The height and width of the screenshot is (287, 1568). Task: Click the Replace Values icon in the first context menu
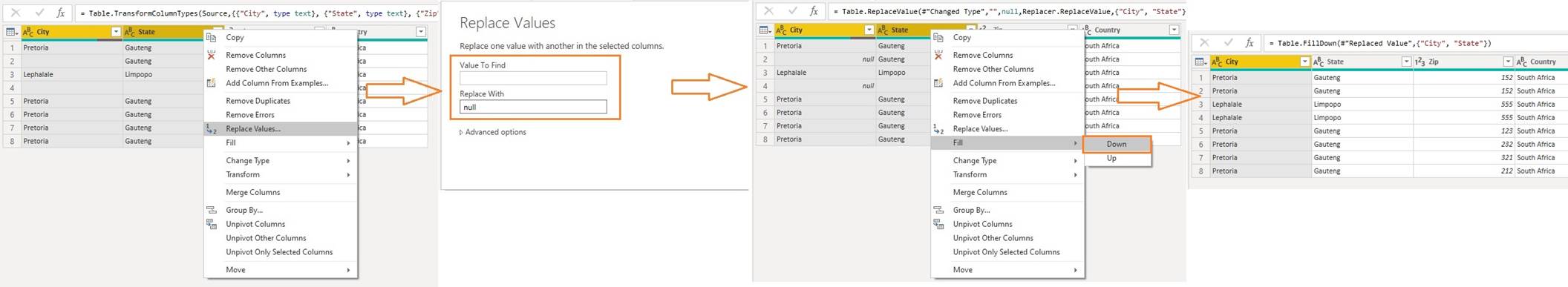coord(212,129)
